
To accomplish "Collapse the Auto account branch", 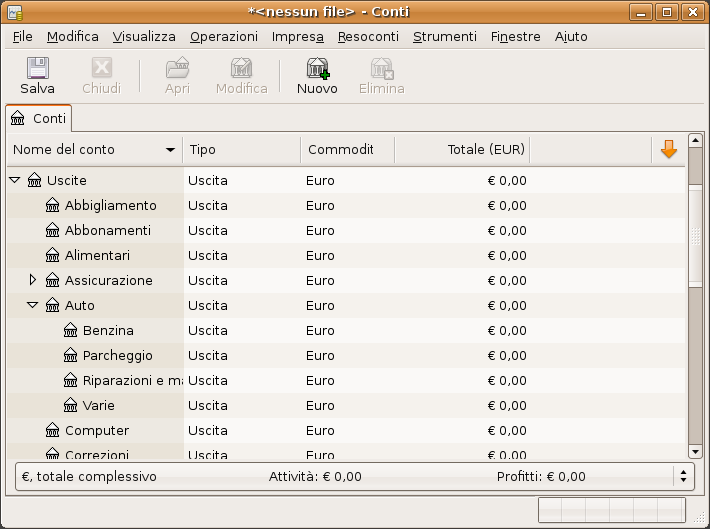I will coord(32,306).
